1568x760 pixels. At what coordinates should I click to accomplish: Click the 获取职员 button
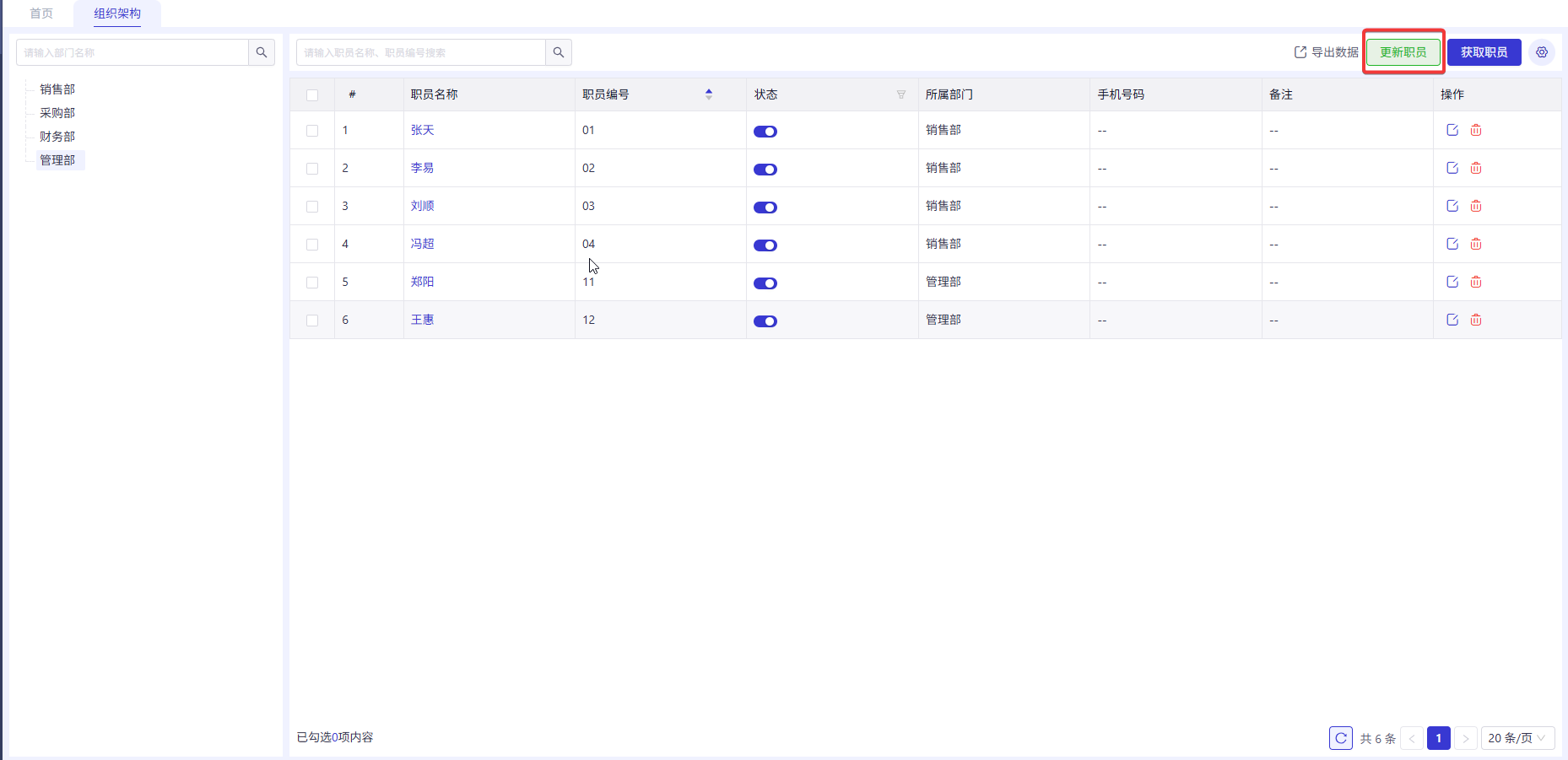tap(1484, 52)
